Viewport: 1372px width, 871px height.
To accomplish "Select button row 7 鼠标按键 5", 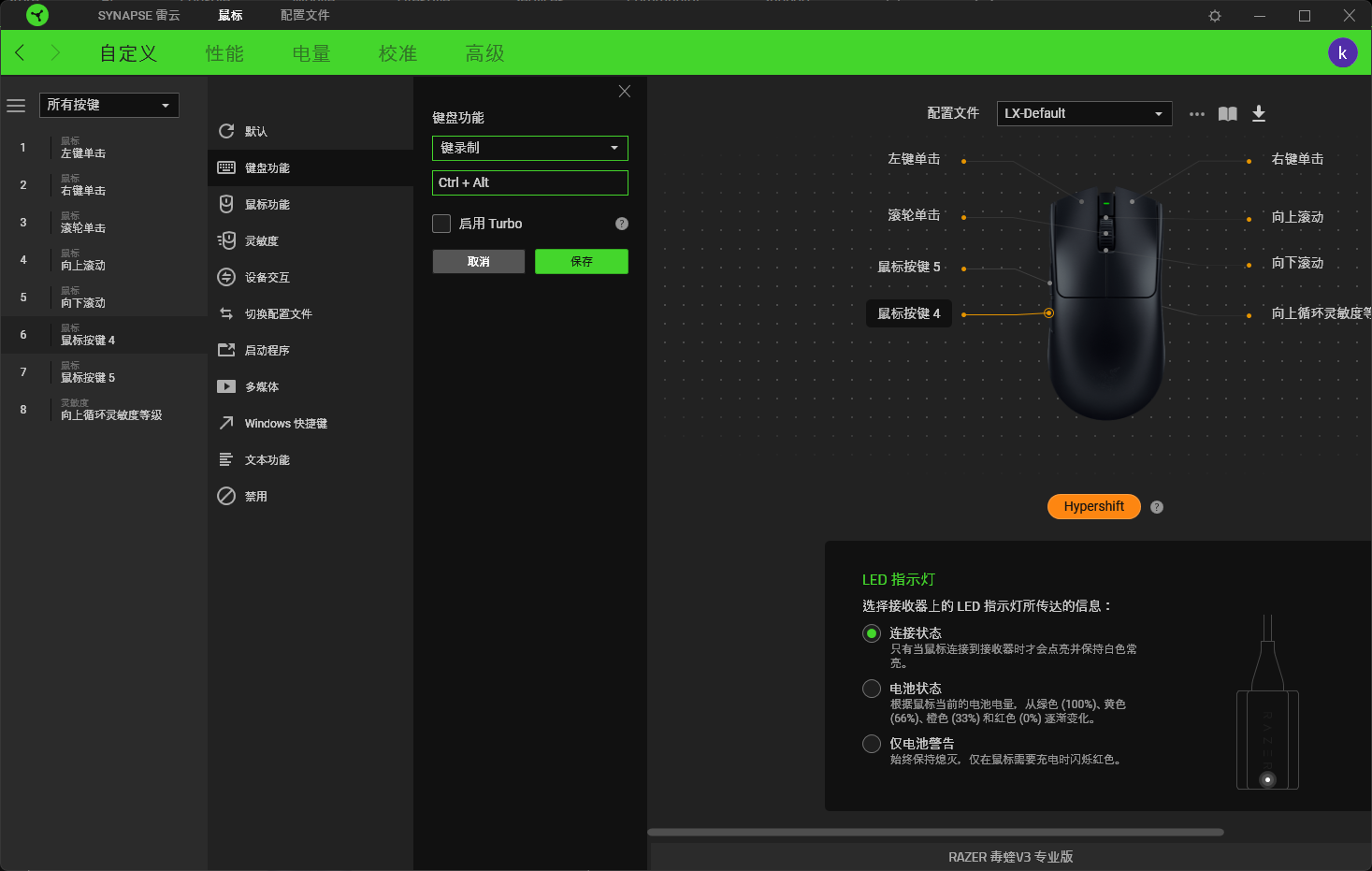I will (104, 372).
